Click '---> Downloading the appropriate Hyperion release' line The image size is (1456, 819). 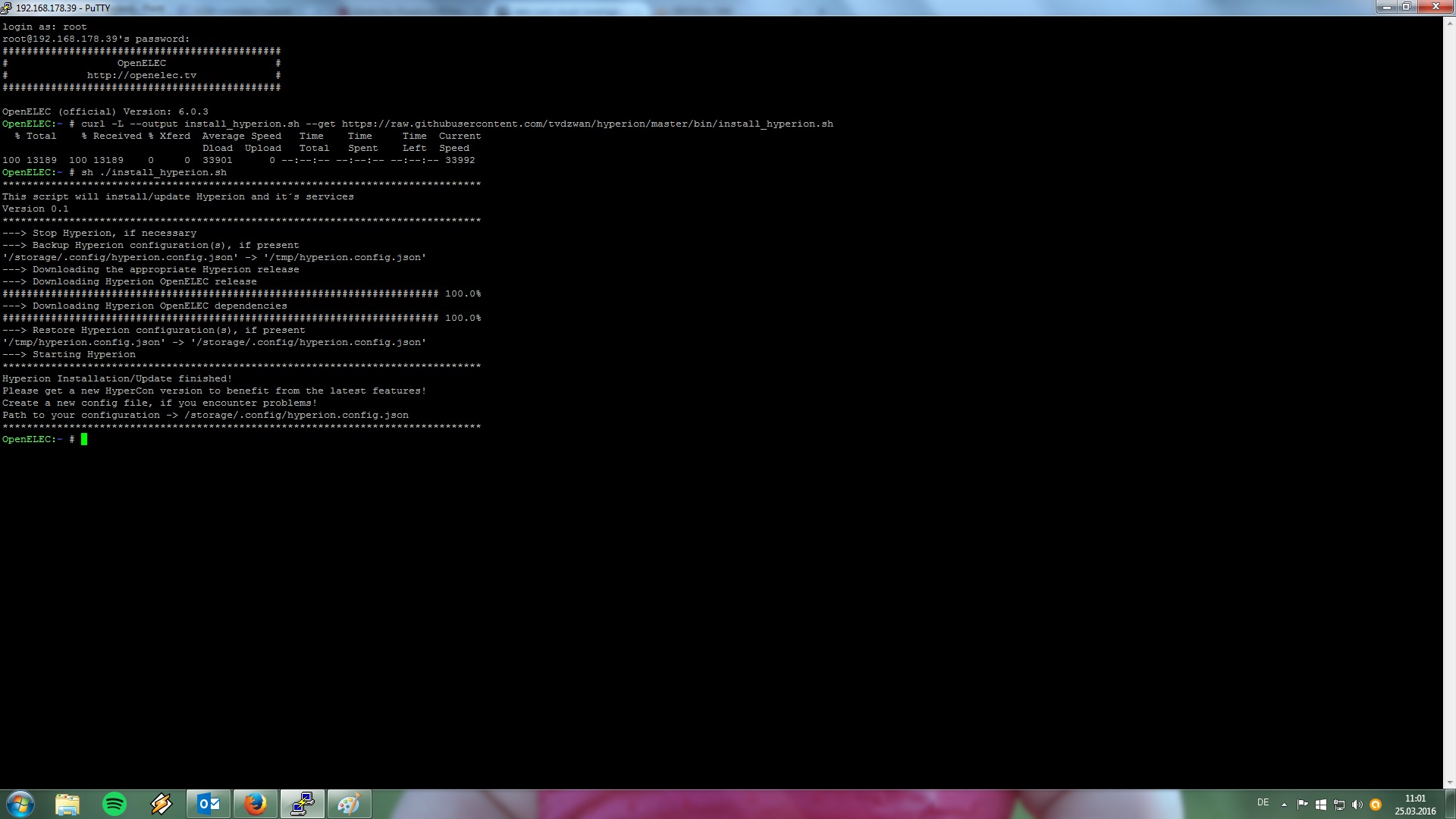pos(151,269)
